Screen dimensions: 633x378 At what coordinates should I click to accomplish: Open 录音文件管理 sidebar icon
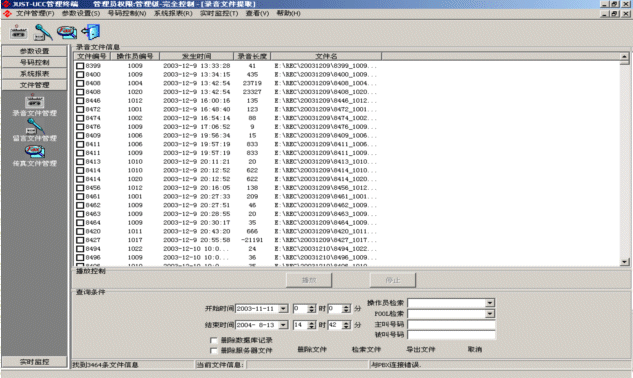point(34,101)
